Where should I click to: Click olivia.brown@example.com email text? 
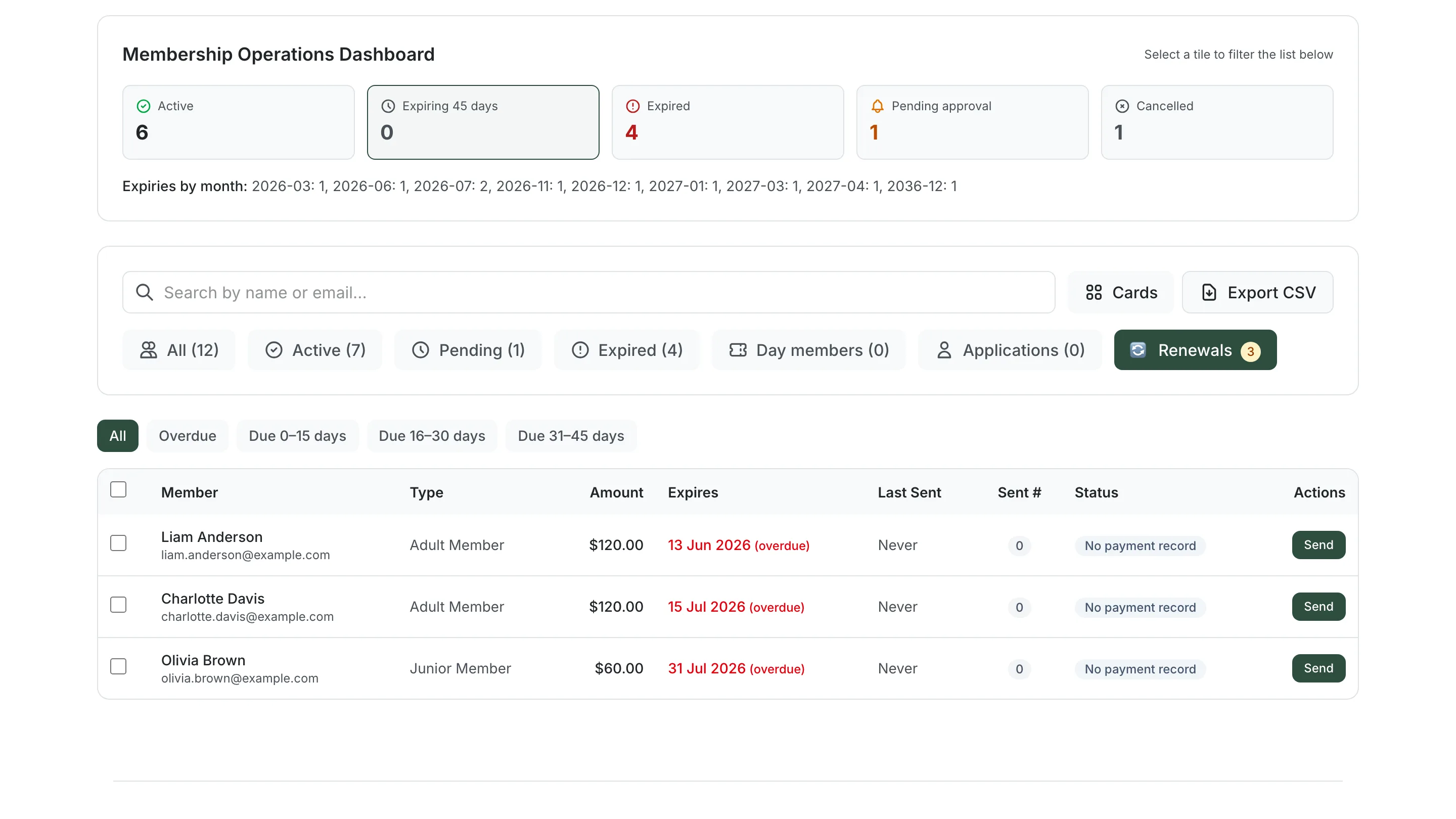point(240,678)
